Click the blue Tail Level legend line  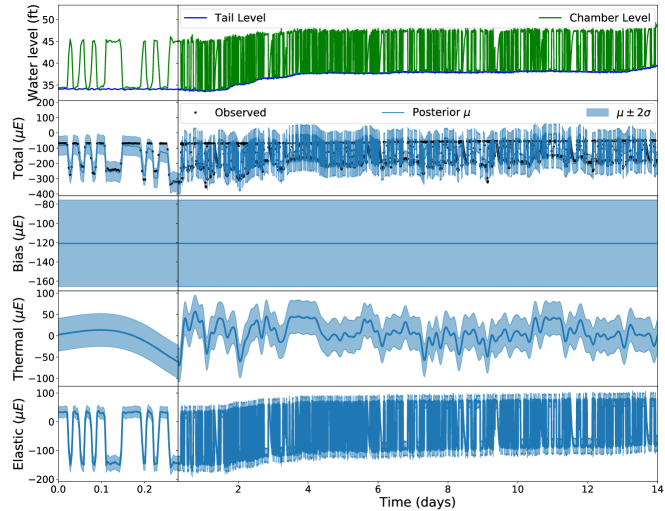click(x=195, y=18)
